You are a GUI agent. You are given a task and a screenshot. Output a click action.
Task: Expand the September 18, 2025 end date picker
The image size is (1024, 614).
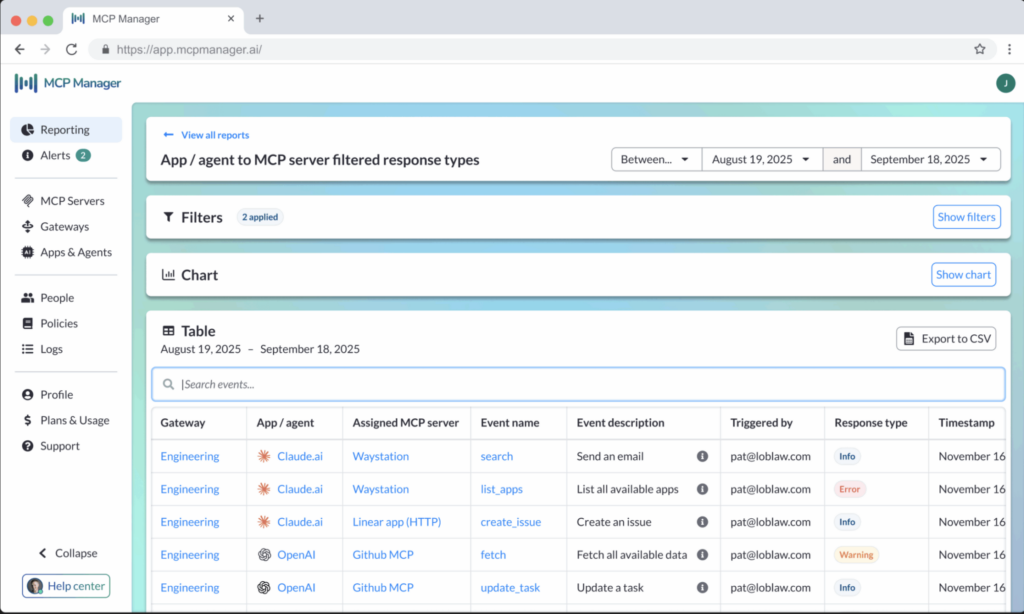pyautogui.click(x=929, y=159)
